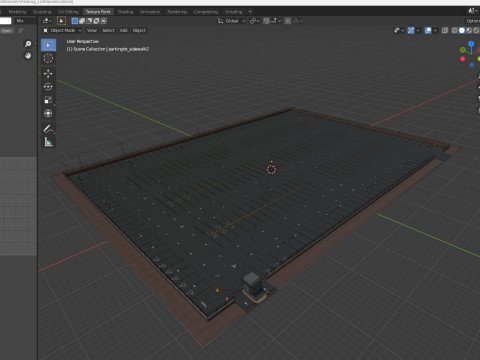Add a new workspace with plus icon
The image size is (480, 360).
[x=250, y=12]
